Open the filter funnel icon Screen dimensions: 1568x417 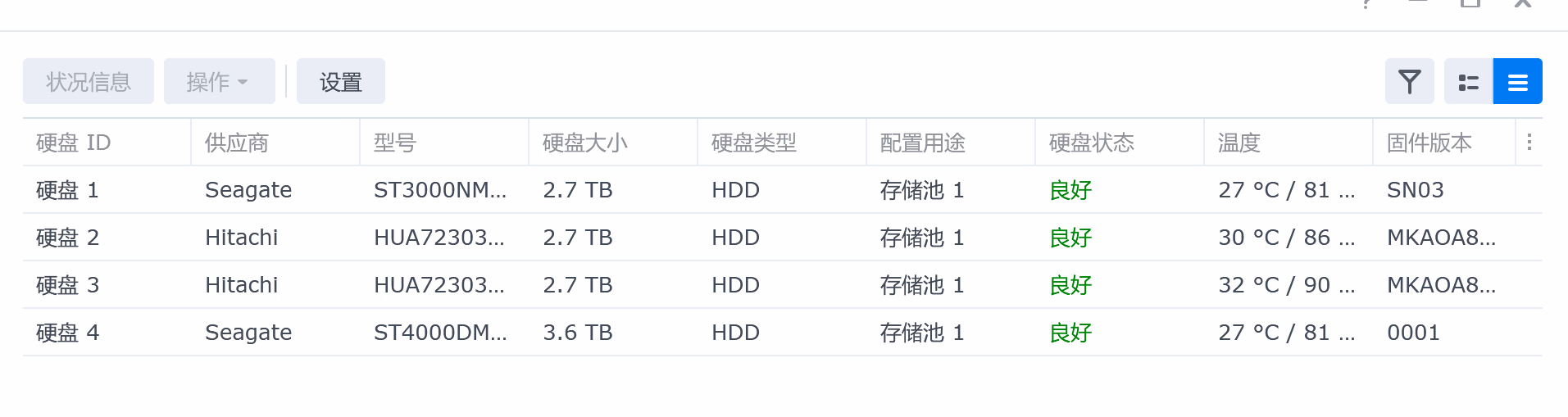(x=1409, y=81)
